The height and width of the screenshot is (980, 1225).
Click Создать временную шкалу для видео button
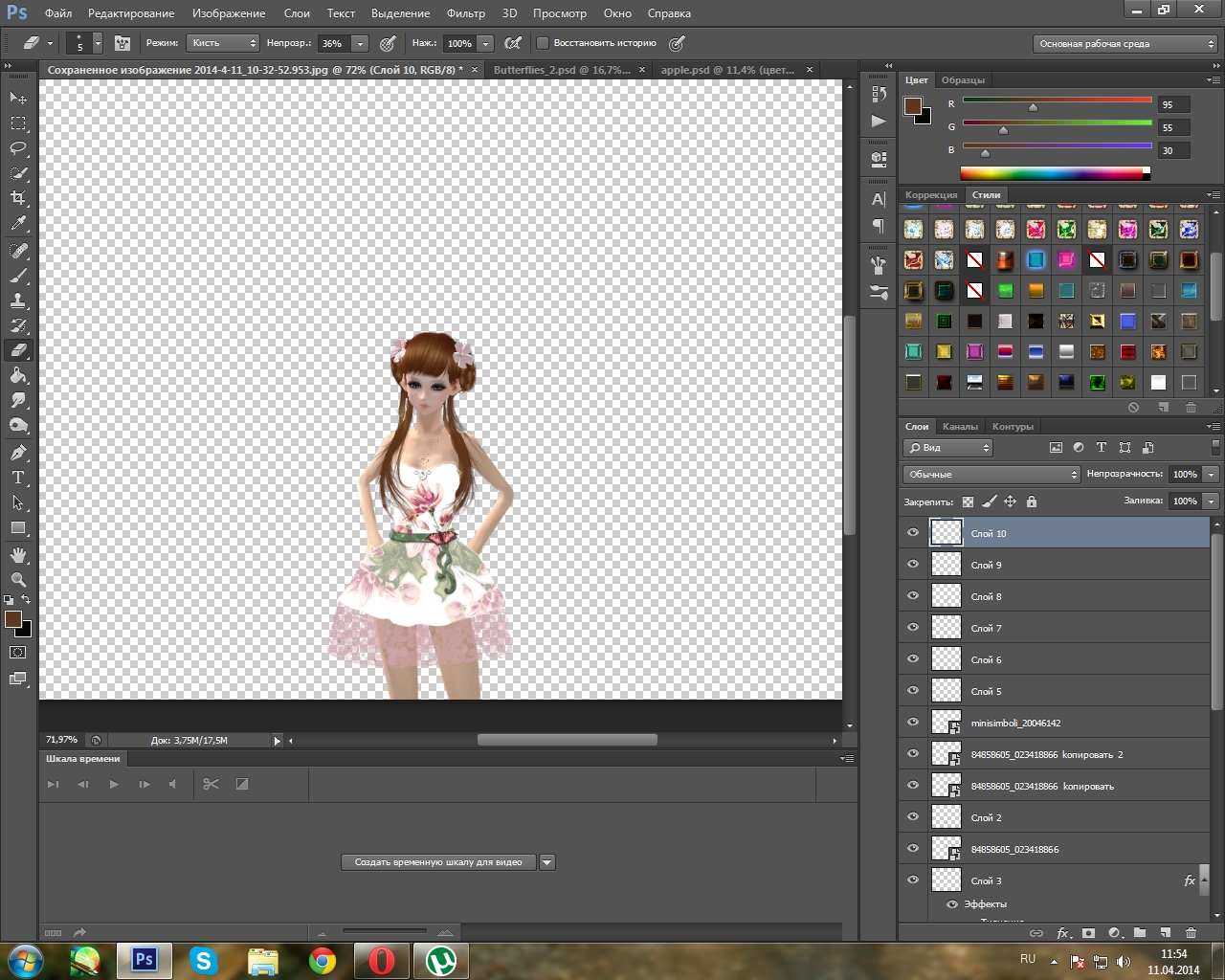click(x=438, y=862)
